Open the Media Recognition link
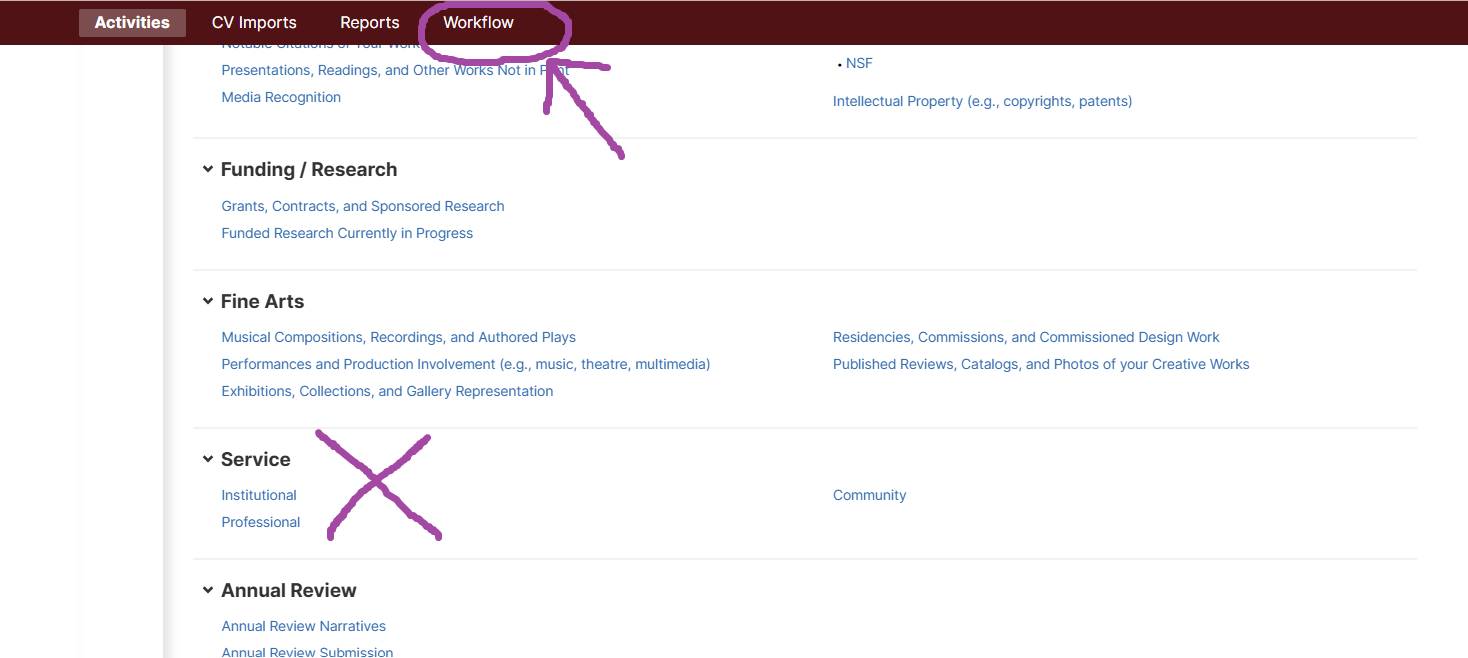 click(281, 97)
